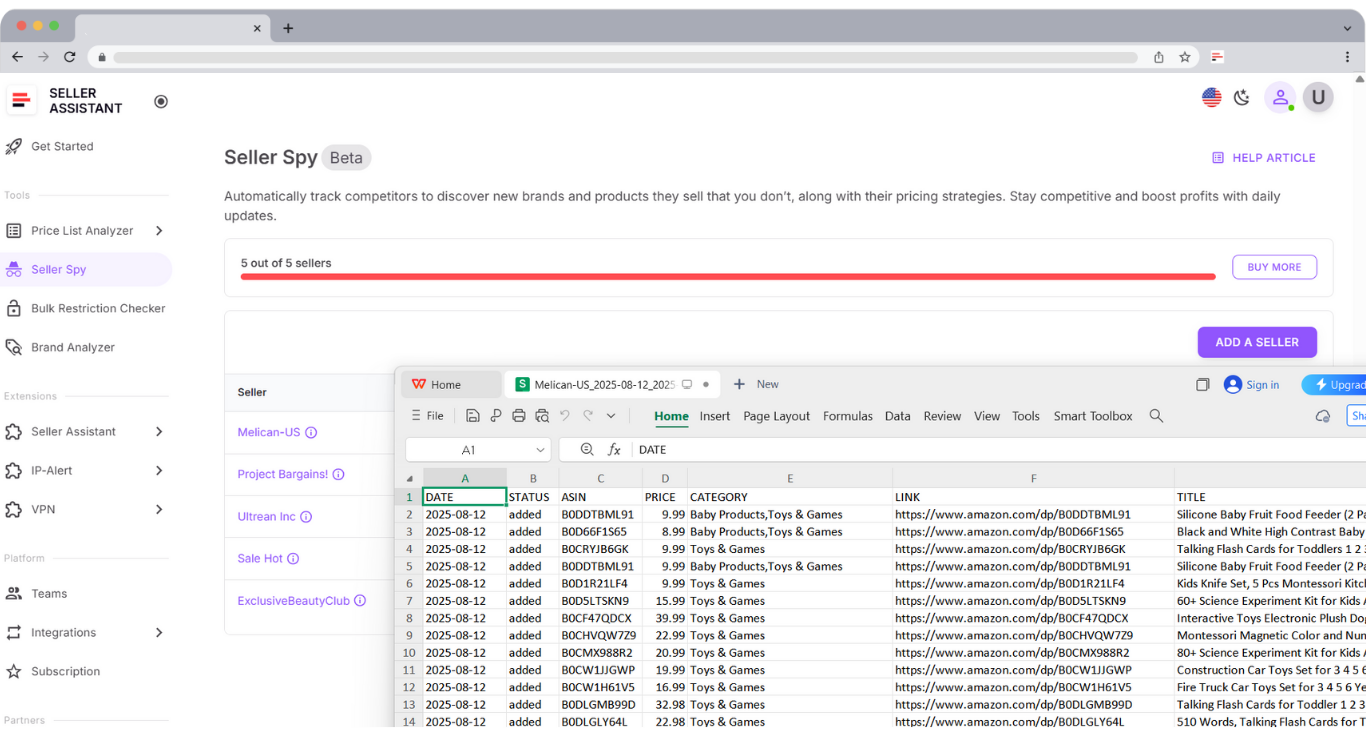Viewport: 1366px width, 732px height.
Task: Expand the Name Box dropdown arrow
Action: [541, 450]
